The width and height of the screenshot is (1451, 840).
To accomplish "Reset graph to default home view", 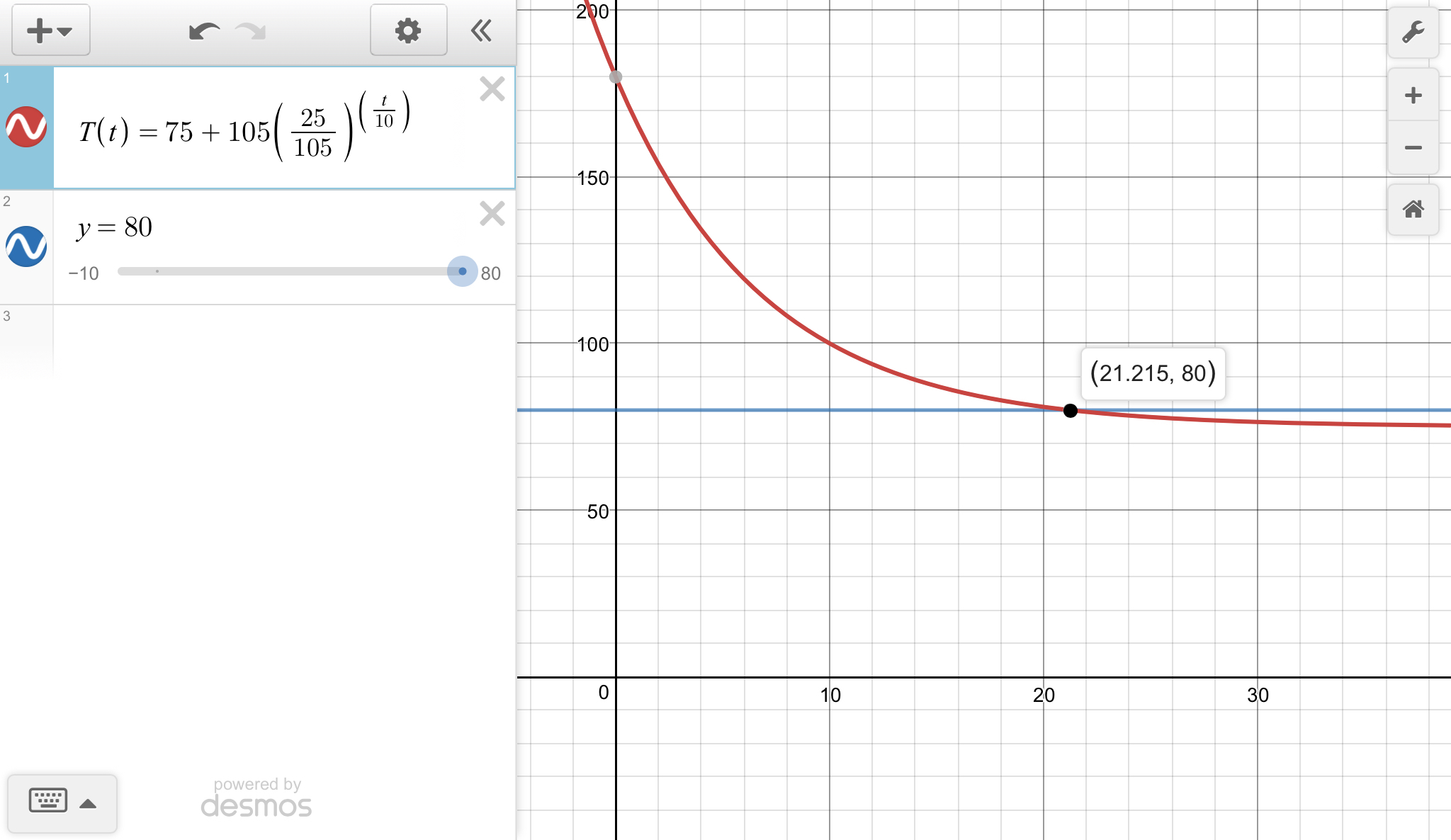I will point(1413,210).
